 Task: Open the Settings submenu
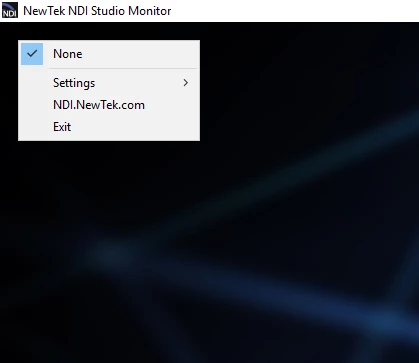pyautogui.click(x=109, y=83)
